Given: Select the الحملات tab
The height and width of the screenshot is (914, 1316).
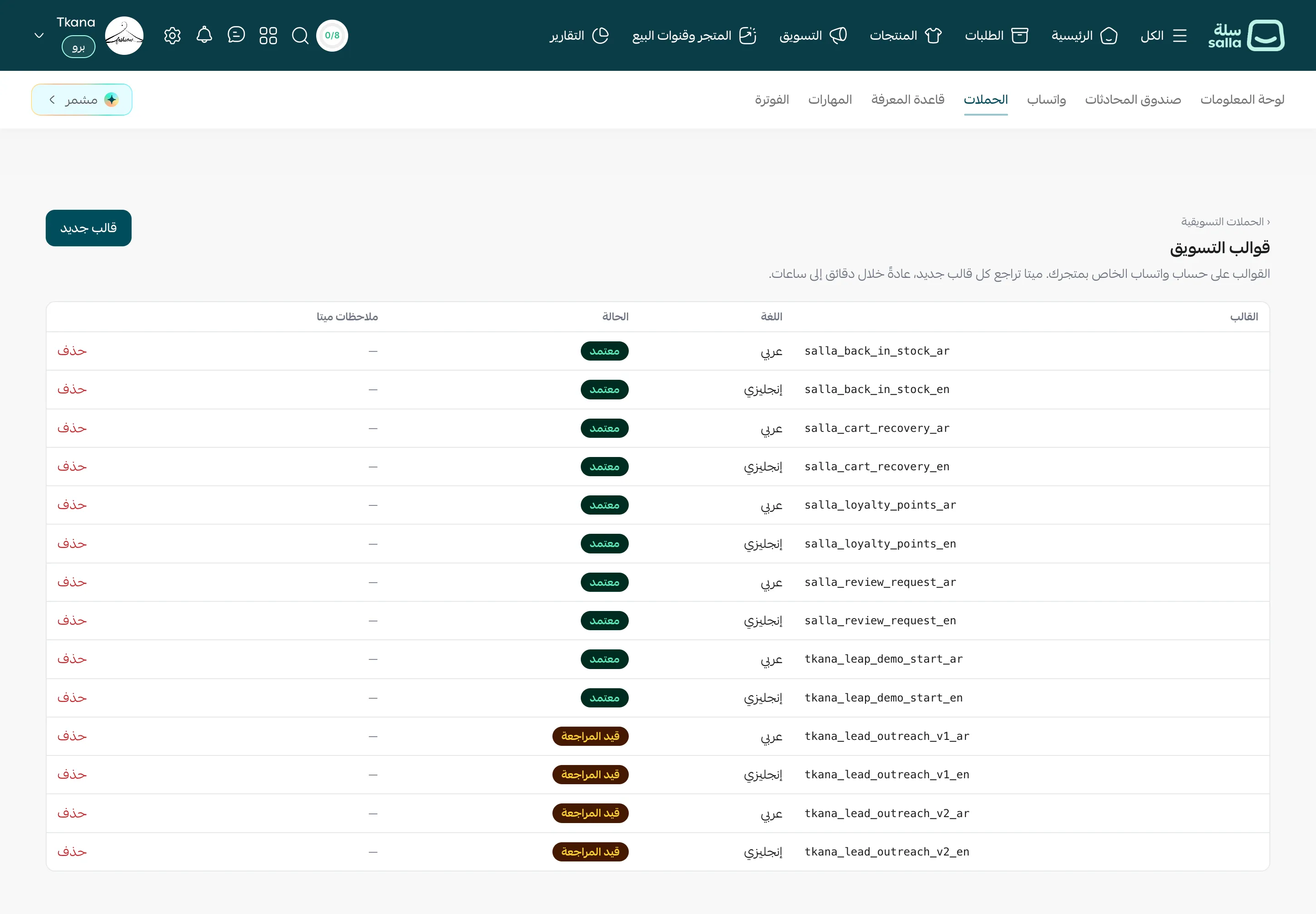Looking at the screenshot, I should 986,100.
